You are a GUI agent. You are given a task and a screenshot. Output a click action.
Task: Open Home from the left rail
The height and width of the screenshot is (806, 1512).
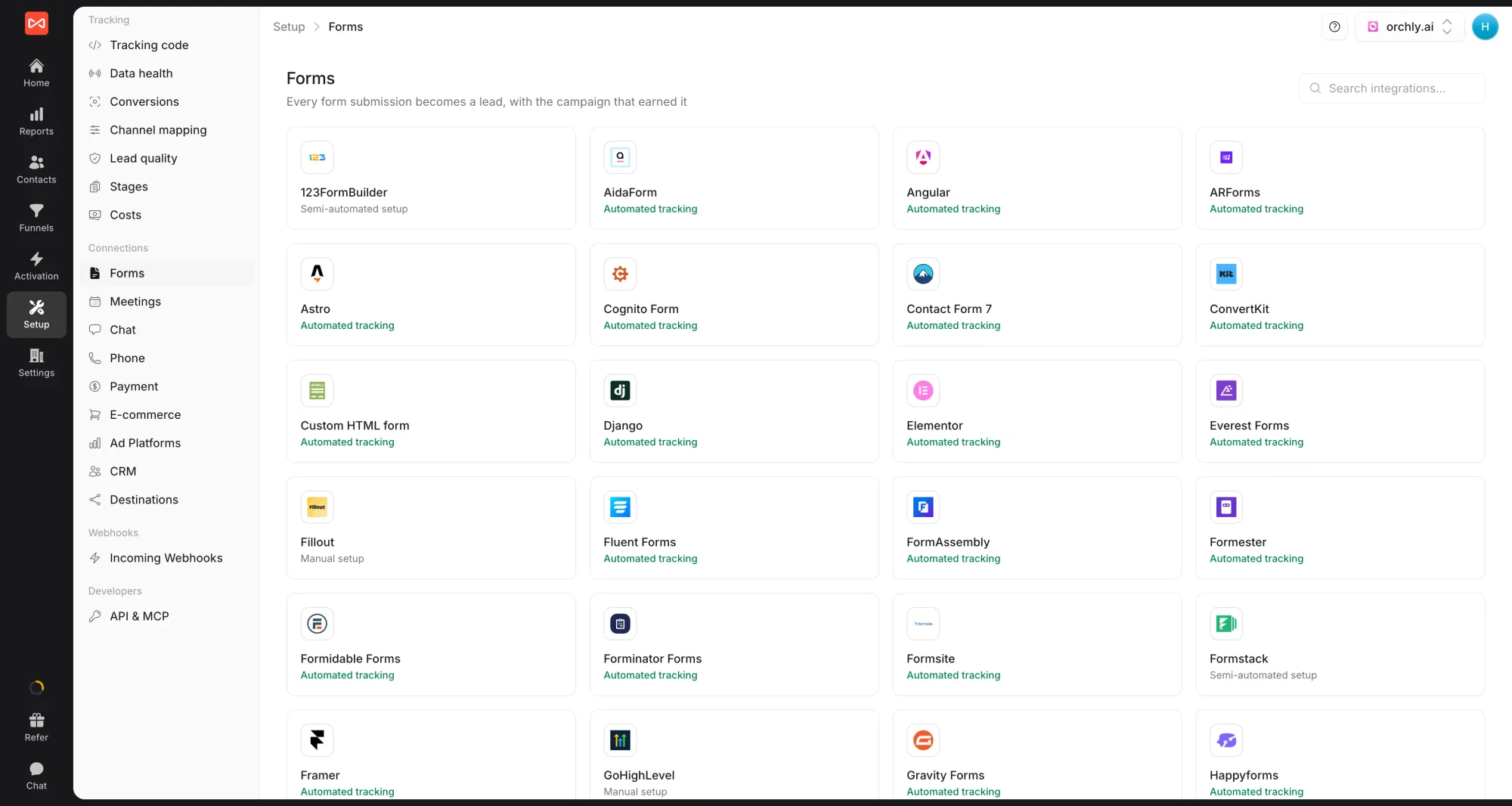[36, 73]
